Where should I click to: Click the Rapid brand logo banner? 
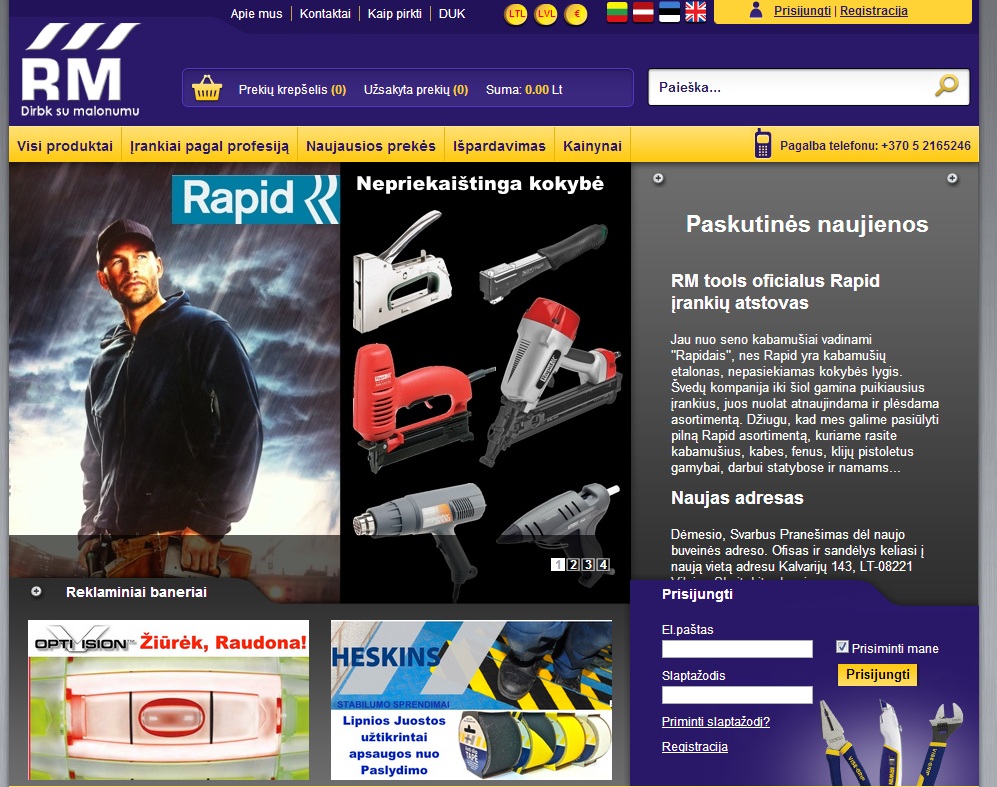(x=256, y=200)
